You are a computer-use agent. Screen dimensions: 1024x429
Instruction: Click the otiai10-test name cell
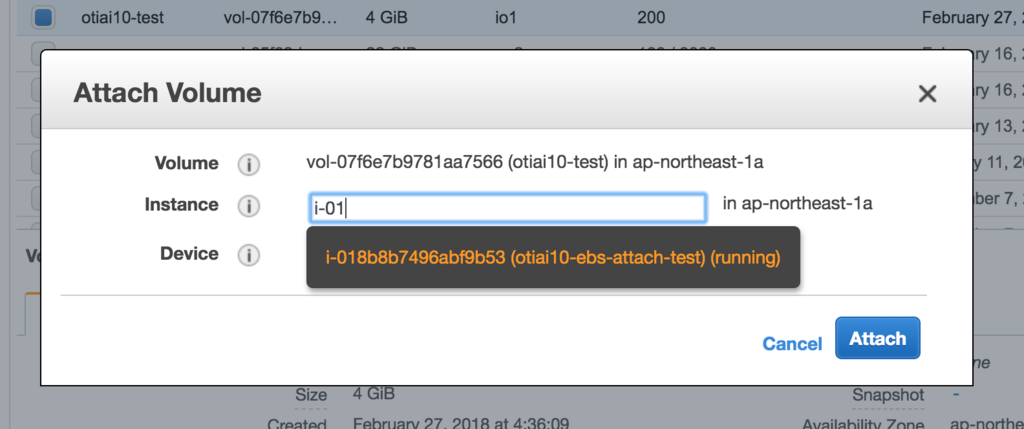(x=123, y=17)
